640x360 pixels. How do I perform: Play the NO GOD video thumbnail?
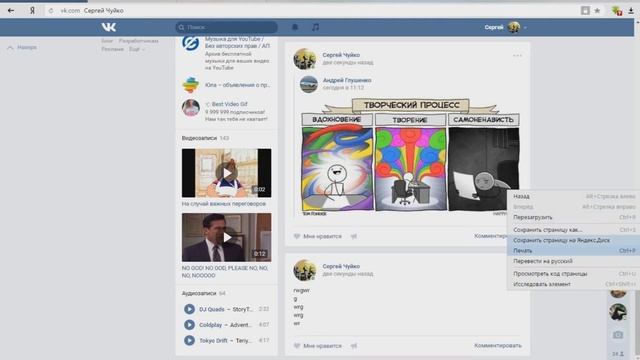pyautogui.click(x=227, y=237)
